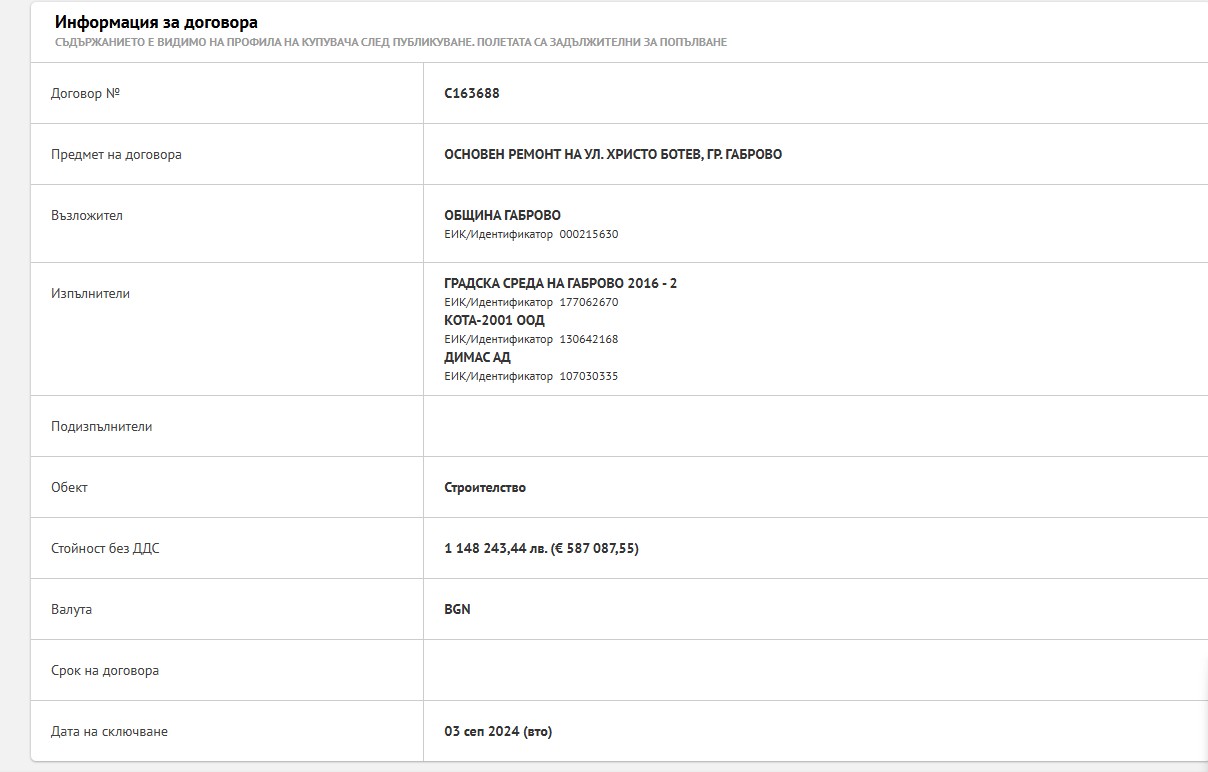Viewport: 1208px width, 772px height.
Task: Click the identifier 177062670
Action: 588,302
